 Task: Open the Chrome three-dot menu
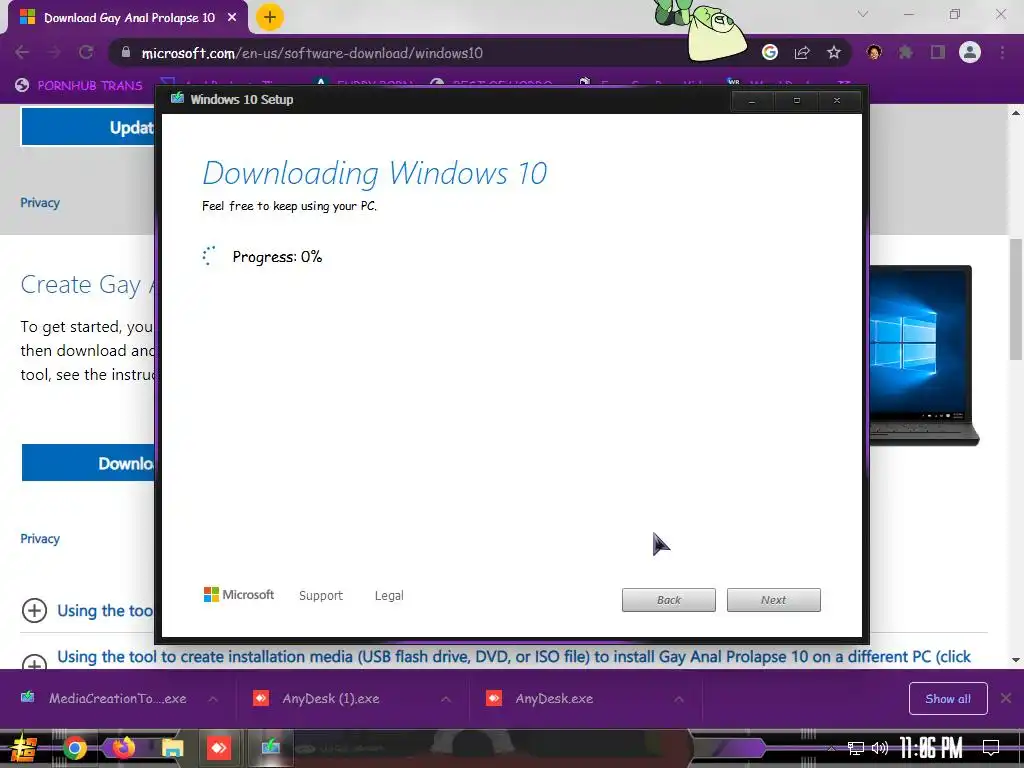(x=1002, y=52)
